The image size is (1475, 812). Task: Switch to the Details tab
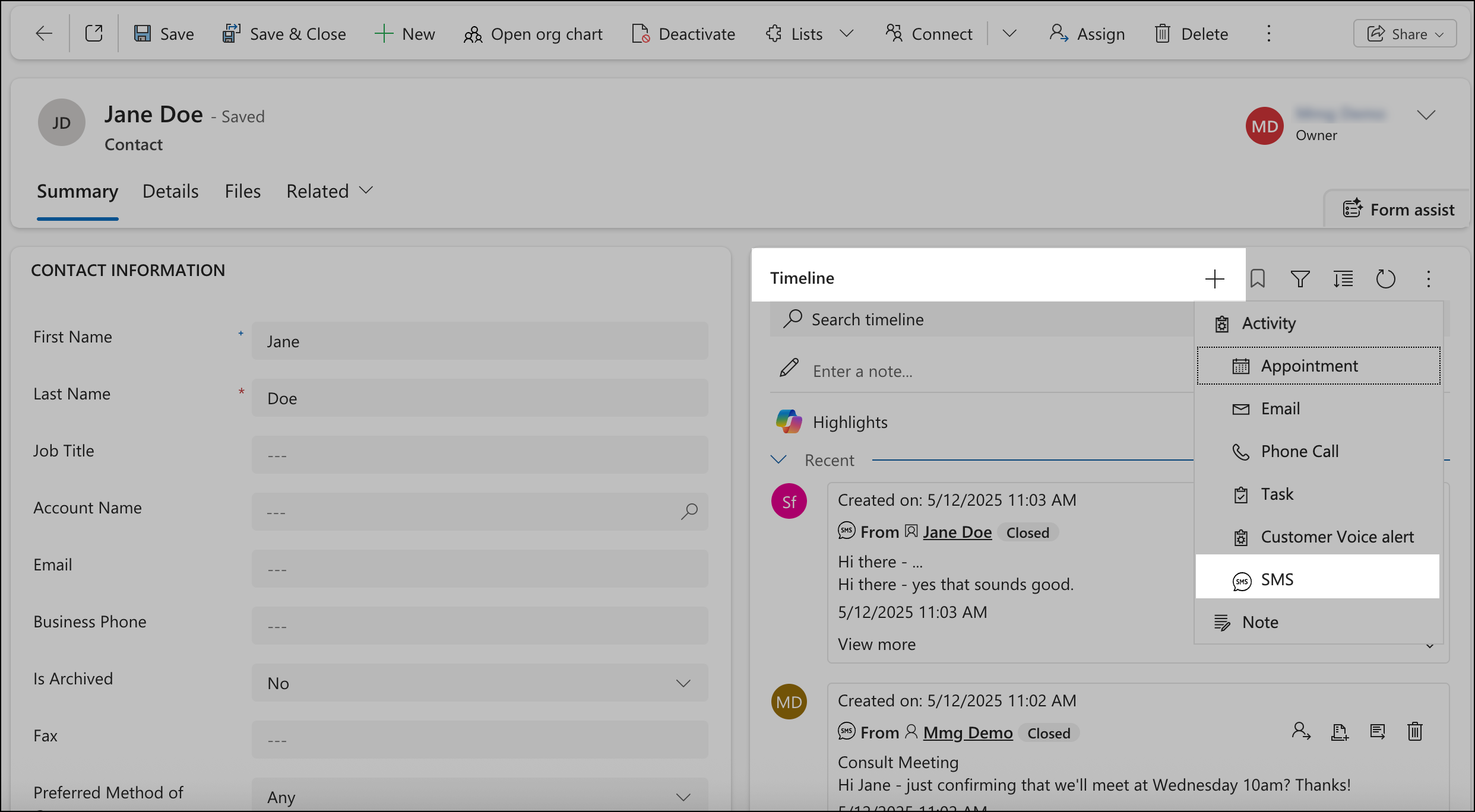[170, 191]
